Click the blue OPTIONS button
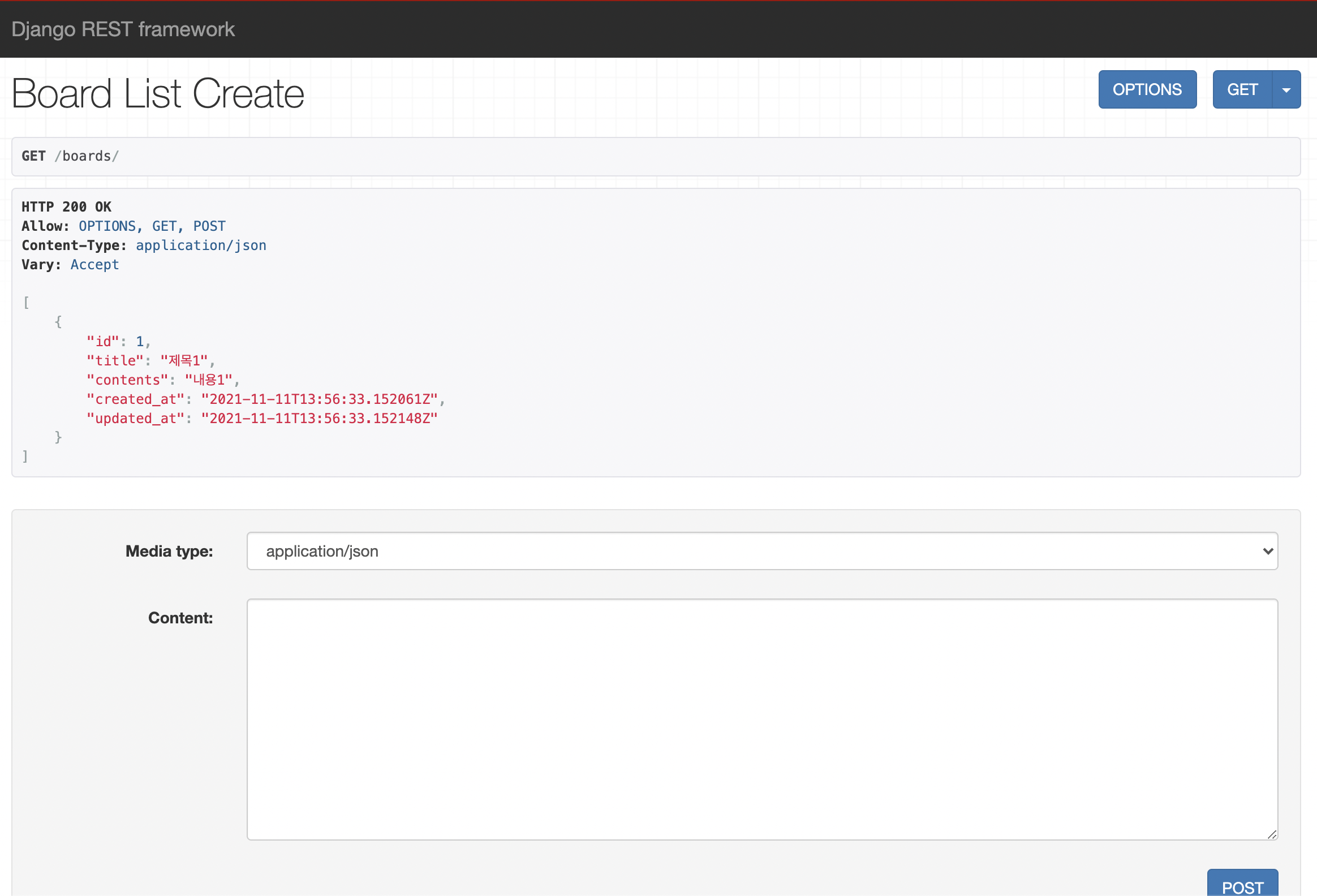Image resolution: width=1317 pixels, height=896 pixels. click(1147, 89)
